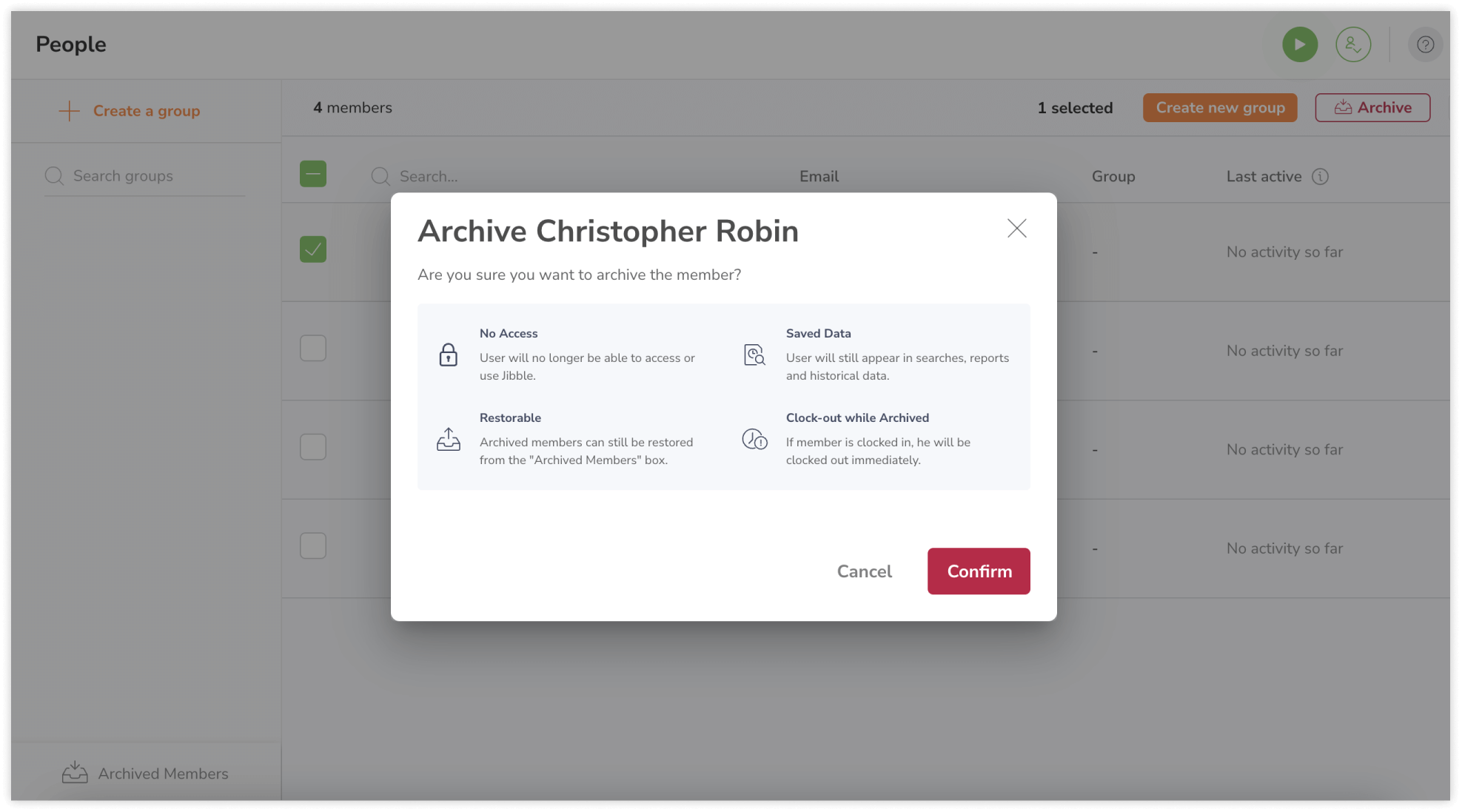The image size is (1462, 812).
Task: Click the Restorable upload tray icon
Action: point(449,439)
